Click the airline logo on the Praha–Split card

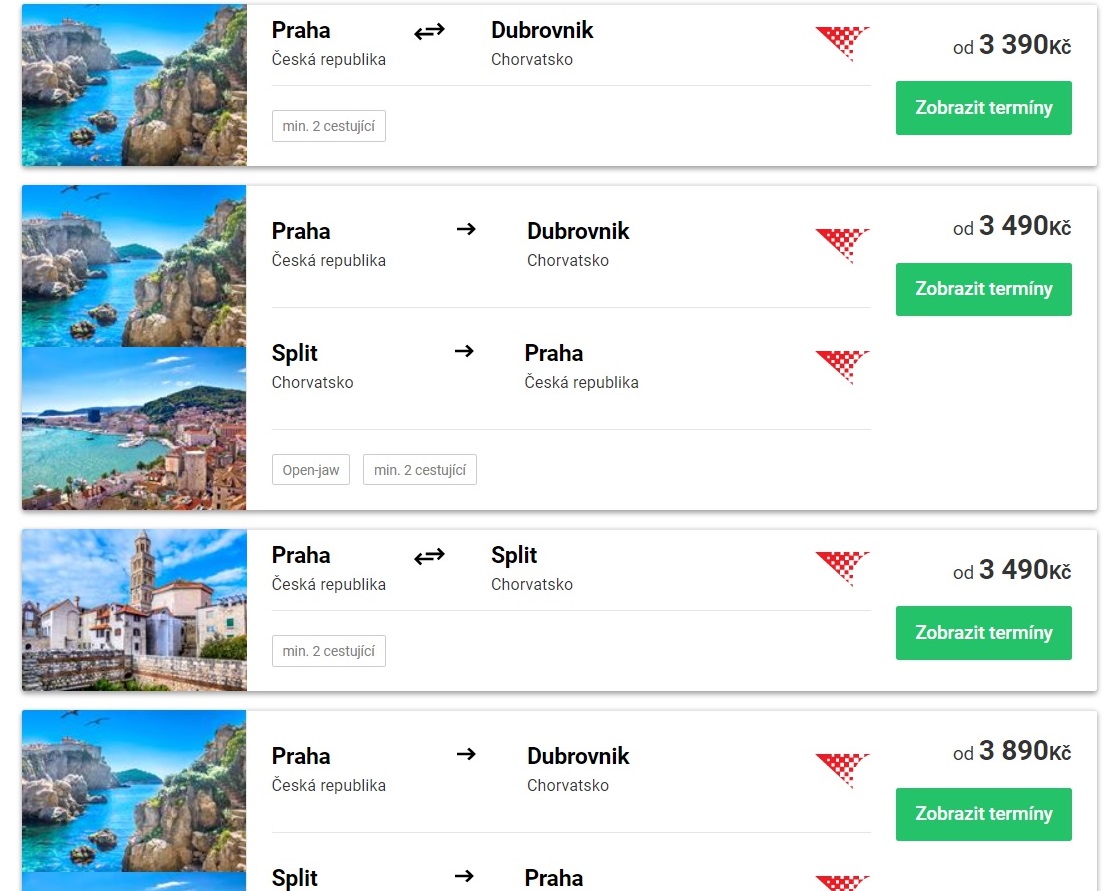click(842, 567)
